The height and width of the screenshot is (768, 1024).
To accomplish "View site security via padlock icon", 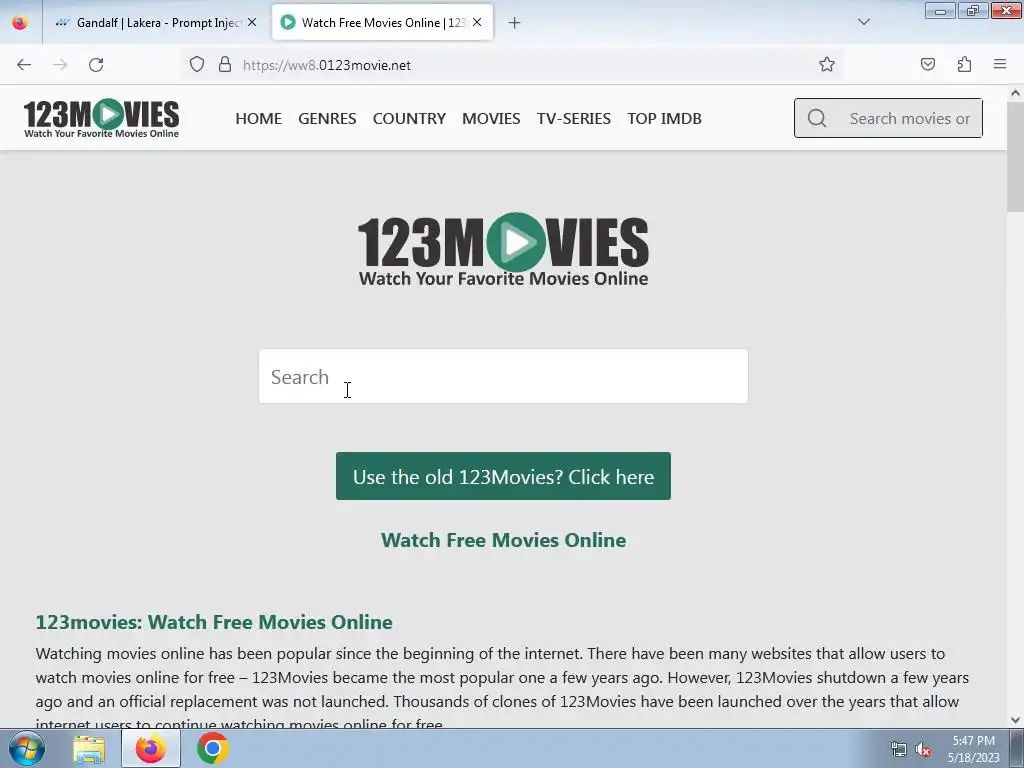I will pyautogui.click(x=225, y=65).
